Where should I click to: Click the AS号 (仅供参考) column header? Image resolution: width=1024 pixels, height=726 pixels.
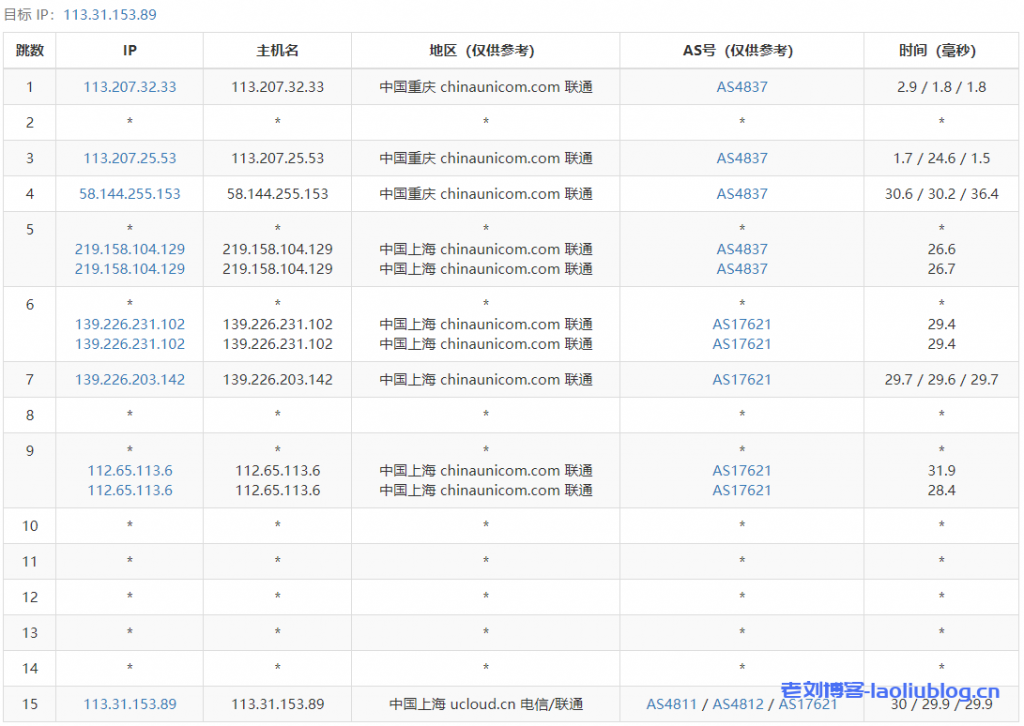pos(742,51)
